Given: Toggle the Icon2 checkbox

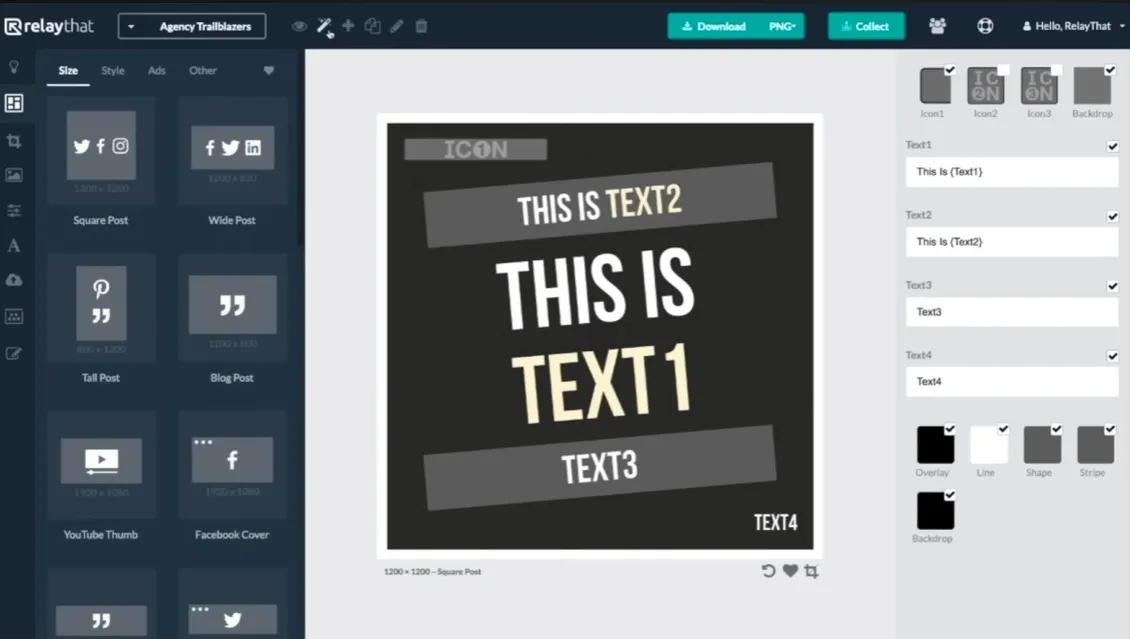Looking at the screenshot, I should pyautogui.click(x=1003, y=70).
